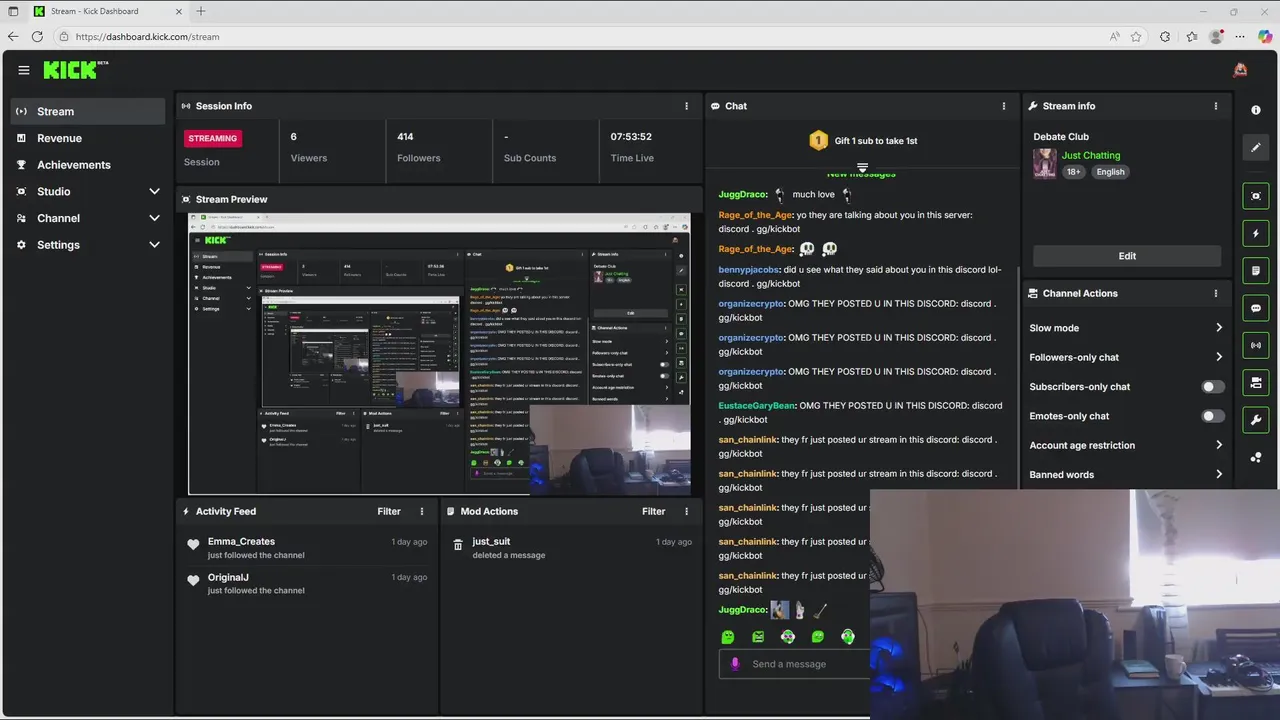Insert the green clown-face emote

(788, 637)
